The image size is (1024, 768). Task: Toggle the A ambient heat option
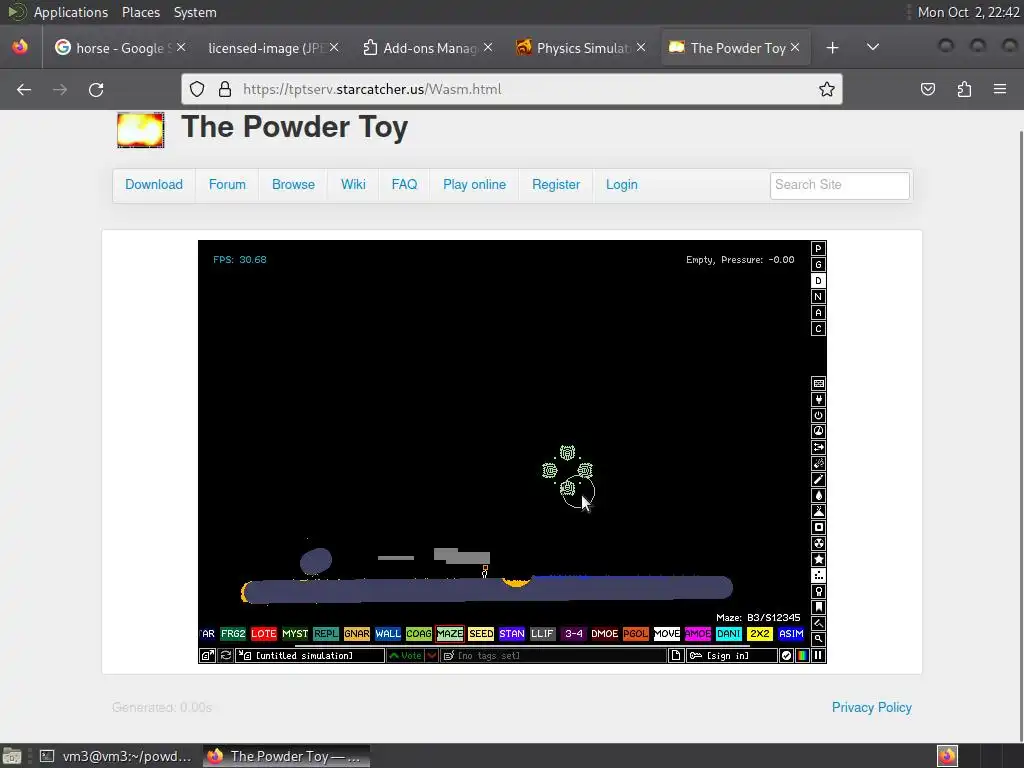click(x=818, y=313)
